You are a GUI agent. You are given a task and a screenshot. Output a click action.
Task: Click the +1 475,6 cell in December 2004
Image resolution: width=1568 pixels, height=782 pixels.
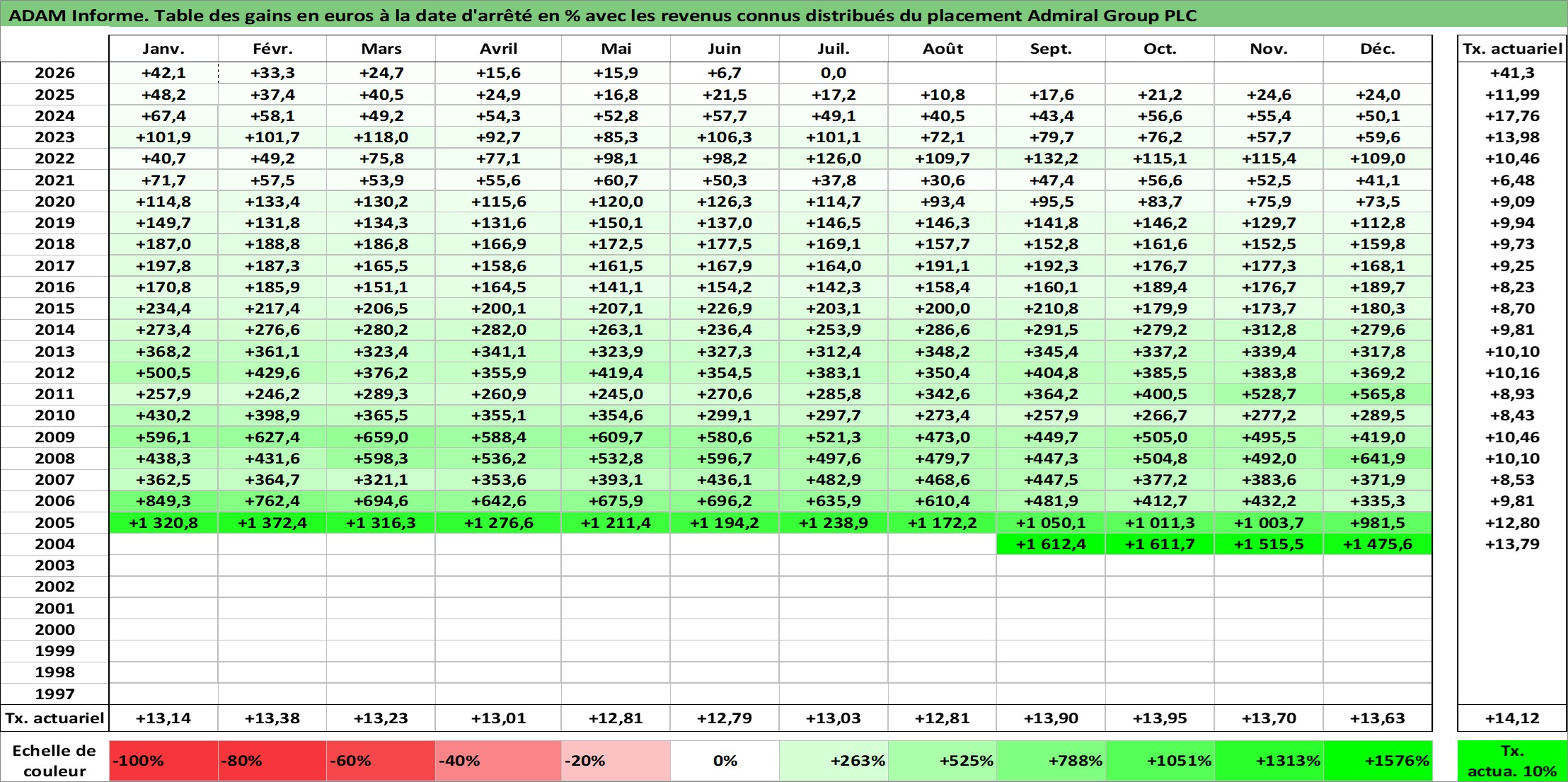pos(1378,544)
